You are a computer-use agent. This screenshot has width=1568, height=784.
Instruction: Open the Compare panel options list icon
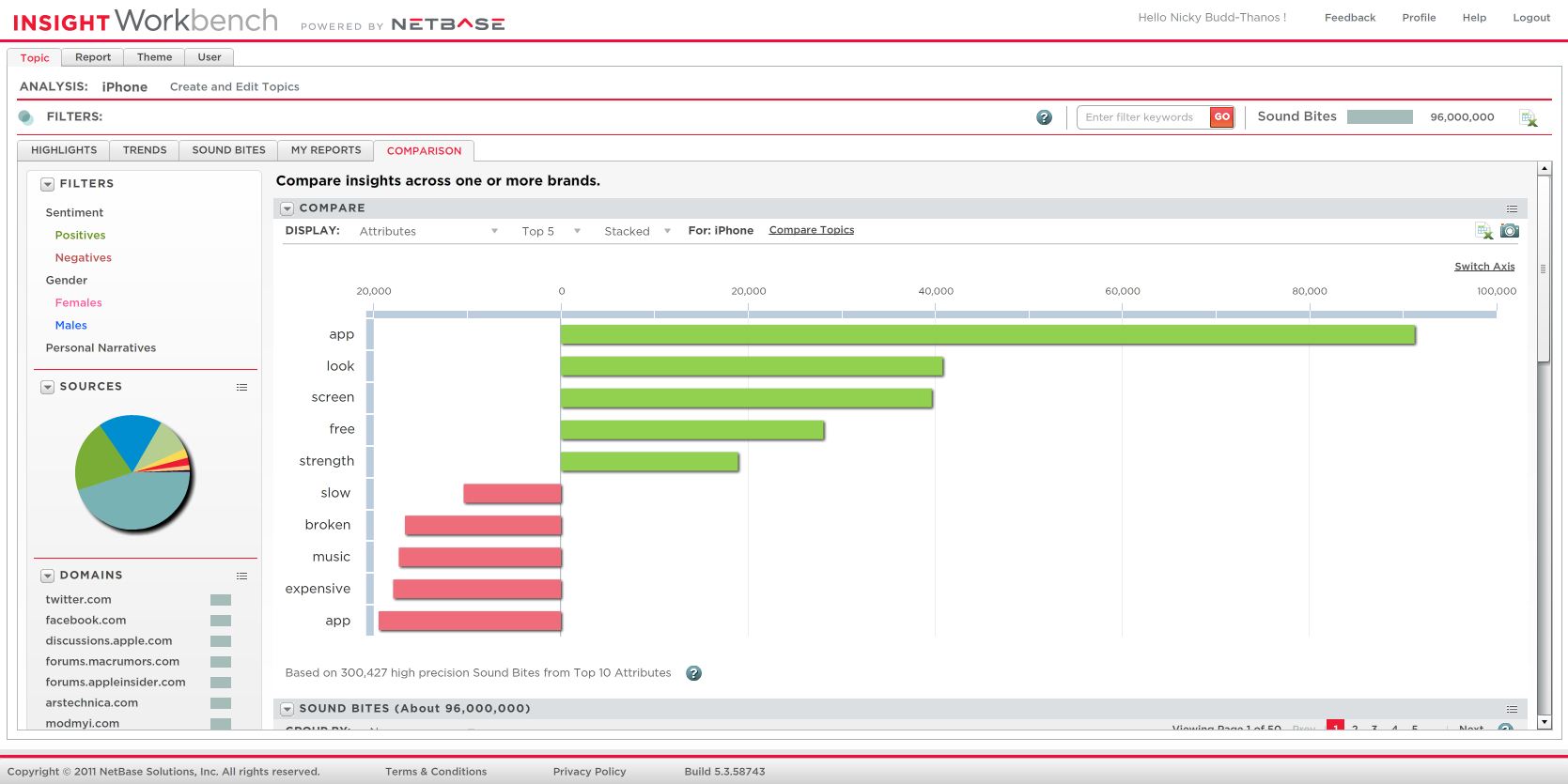[x=1512, y=208]
